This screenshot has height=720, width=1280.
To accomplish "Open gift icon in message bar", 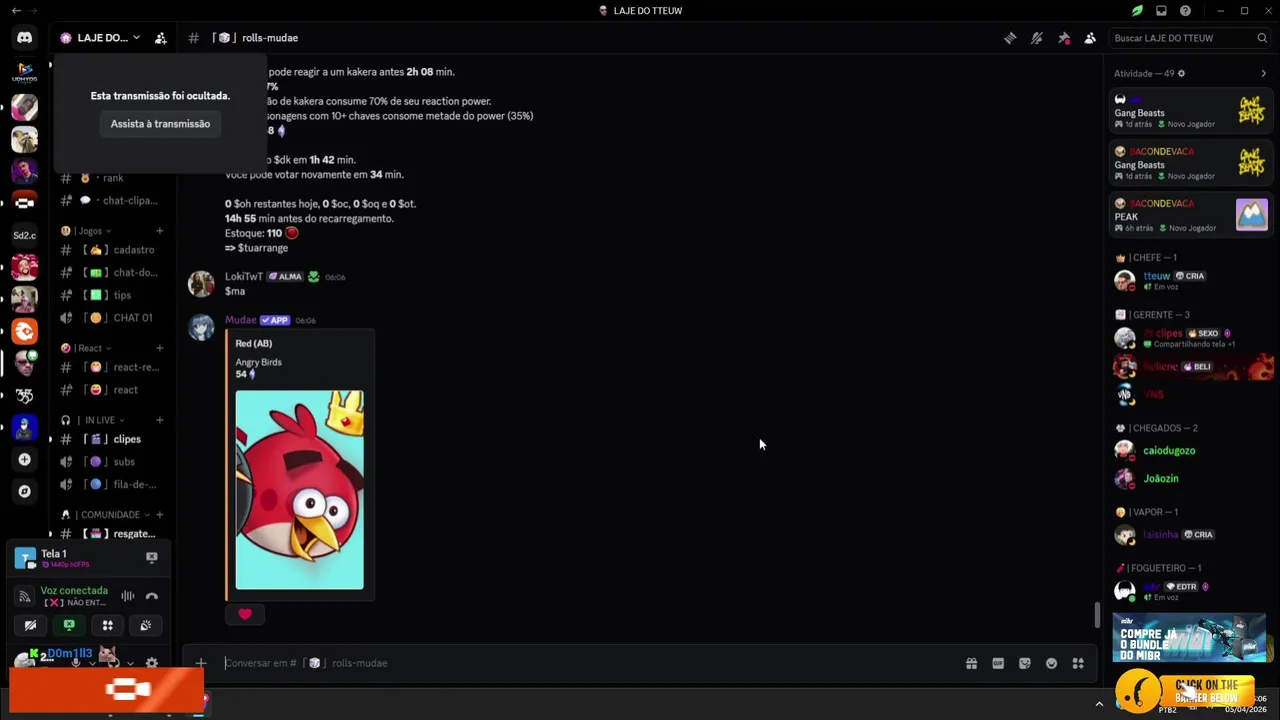I will pyautogui.click(x=971, y=663).
